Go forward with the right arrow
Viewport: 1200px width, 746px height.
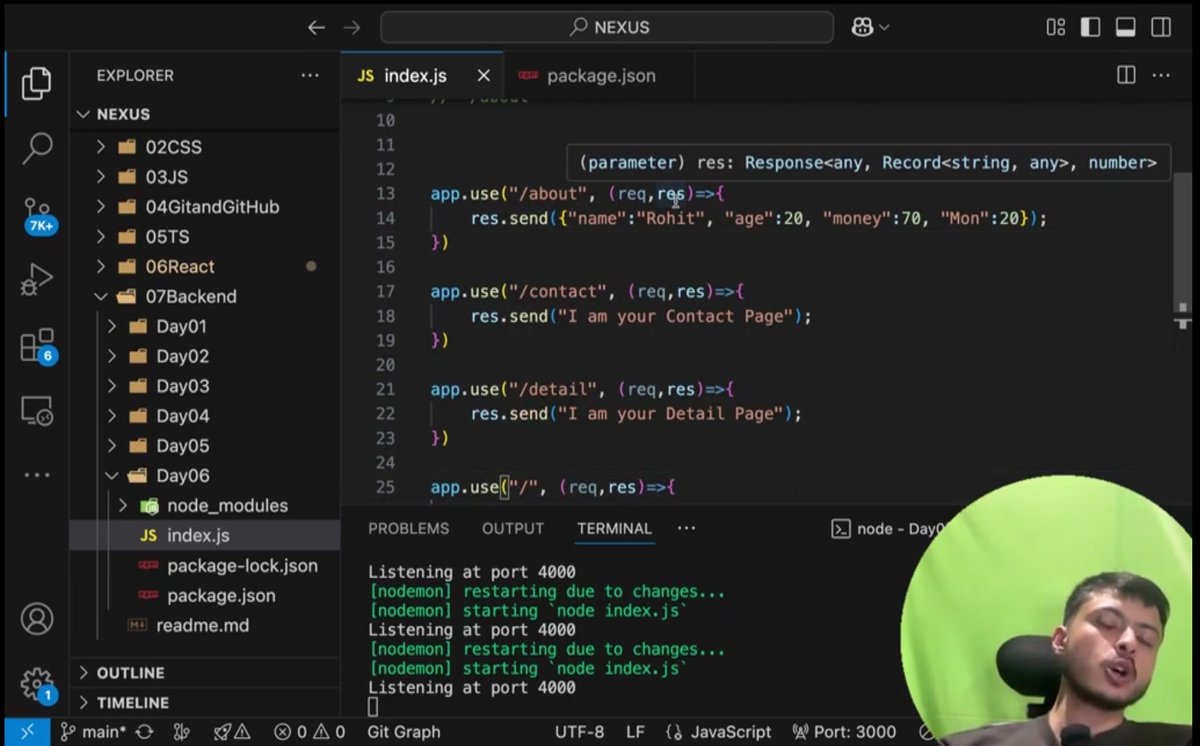351,28
